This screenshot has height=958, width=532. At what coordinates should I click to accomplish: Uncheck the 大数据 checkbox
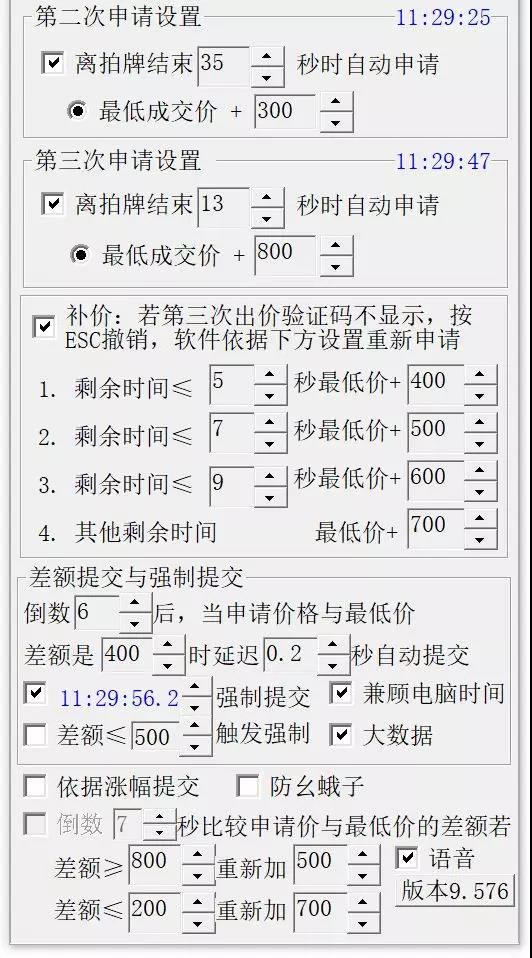coord(340,735)
